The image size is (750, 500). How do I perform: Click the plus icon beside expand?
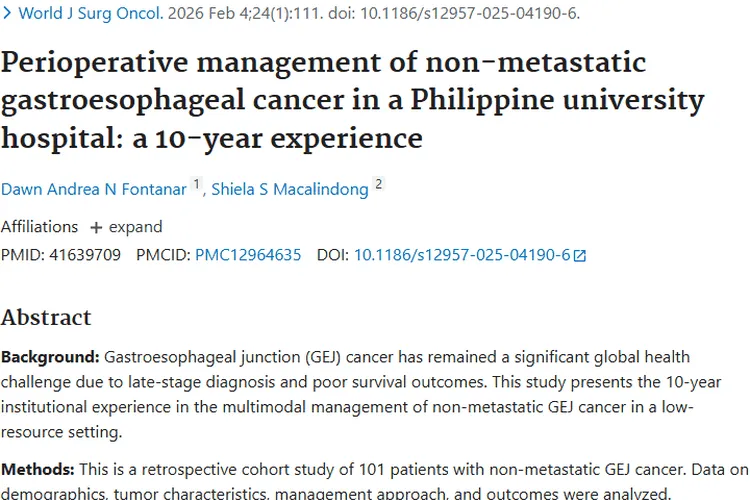(x=96, y=227)
